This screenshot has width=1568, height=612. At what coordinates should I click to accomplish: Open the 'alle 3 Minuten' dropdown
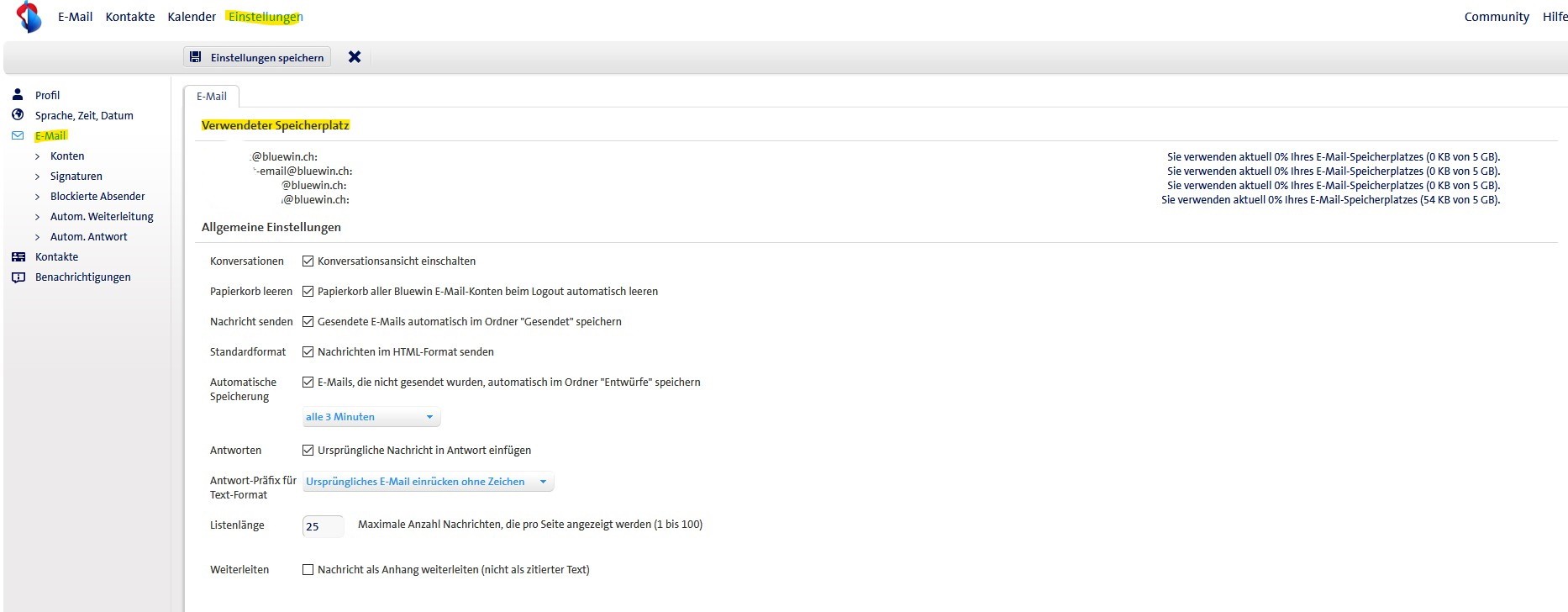[x=371, y=417]
